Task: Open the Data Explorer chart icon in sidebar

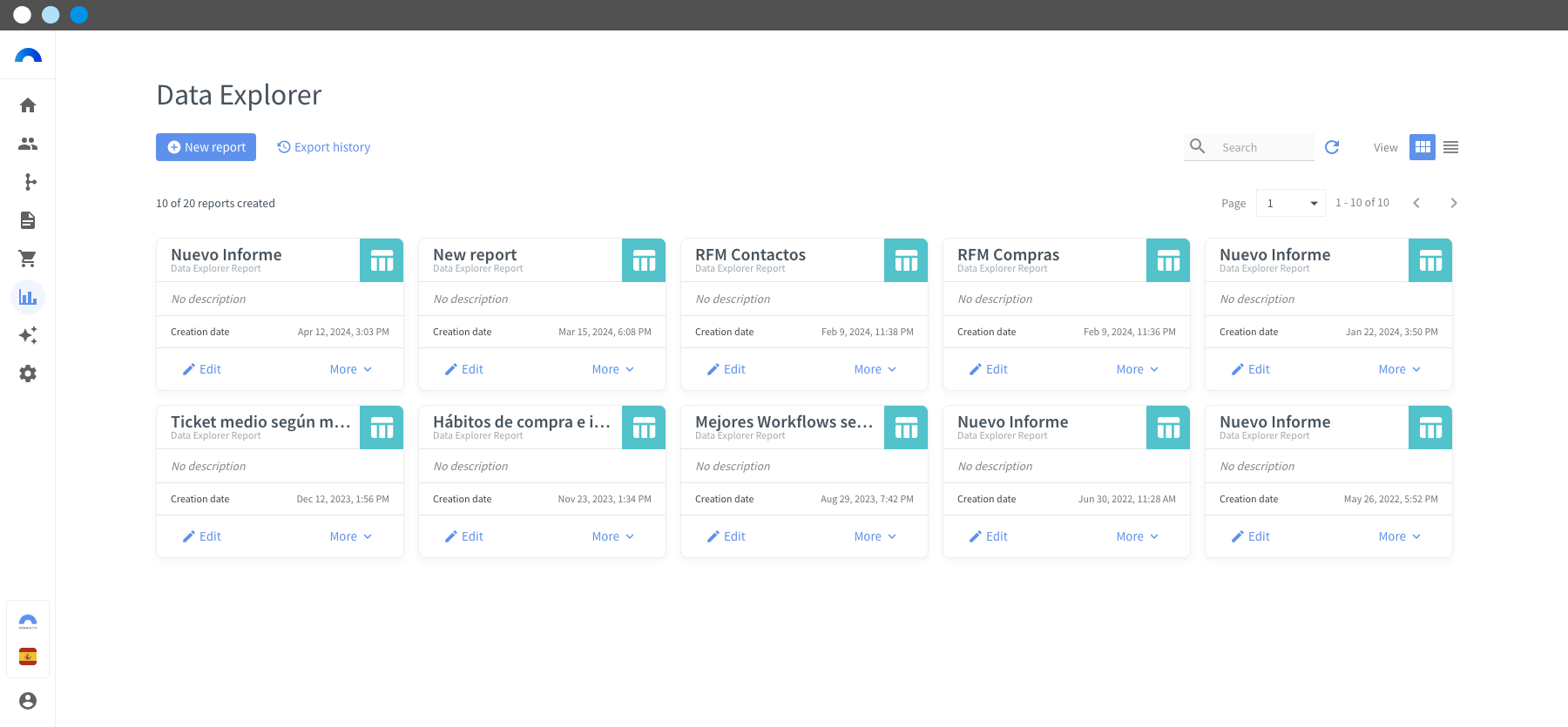Action: pyautogui.click(x=28, y=297)
